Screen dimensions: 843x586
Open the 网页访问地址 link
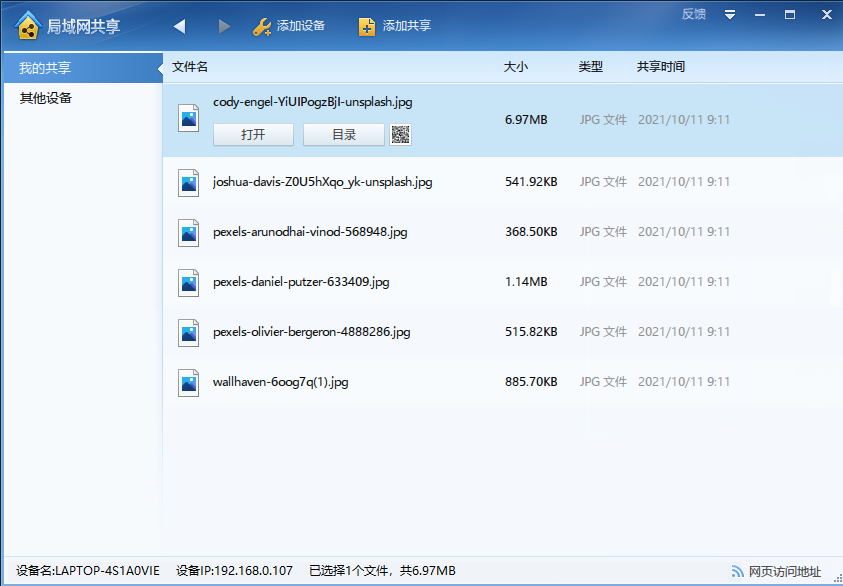pos(785,571)
